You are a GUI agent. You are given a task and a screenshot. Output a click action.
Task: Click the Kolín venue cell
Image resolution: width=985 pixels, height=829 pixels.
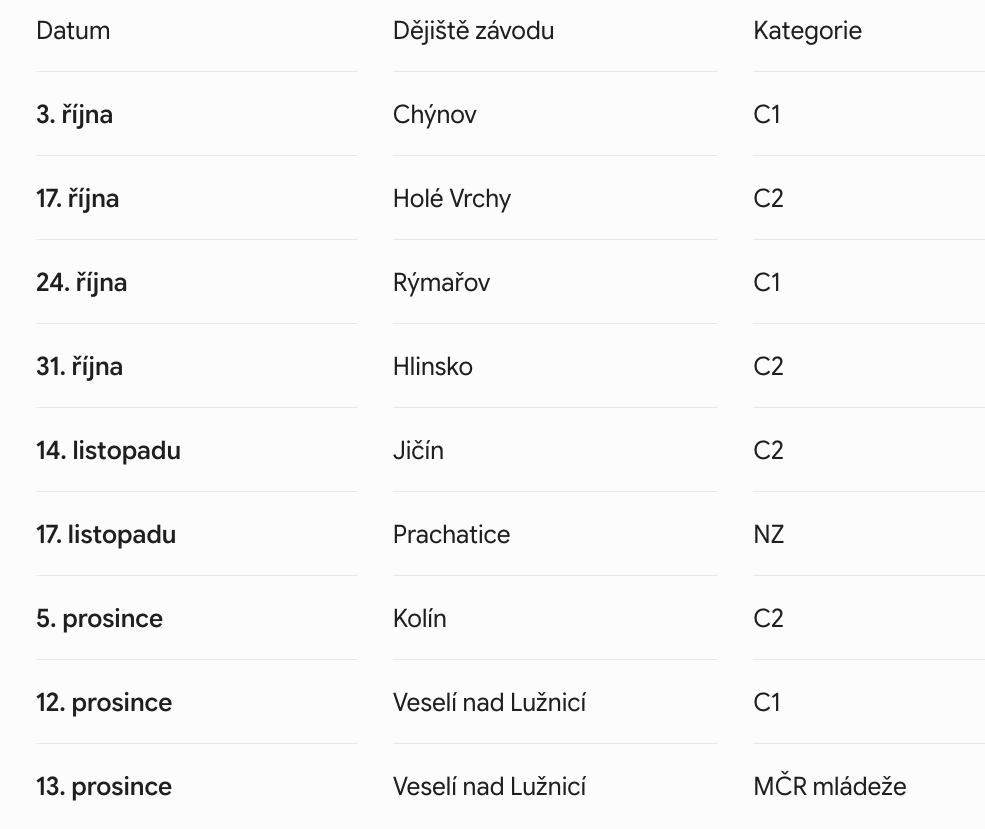coord(420,619)
